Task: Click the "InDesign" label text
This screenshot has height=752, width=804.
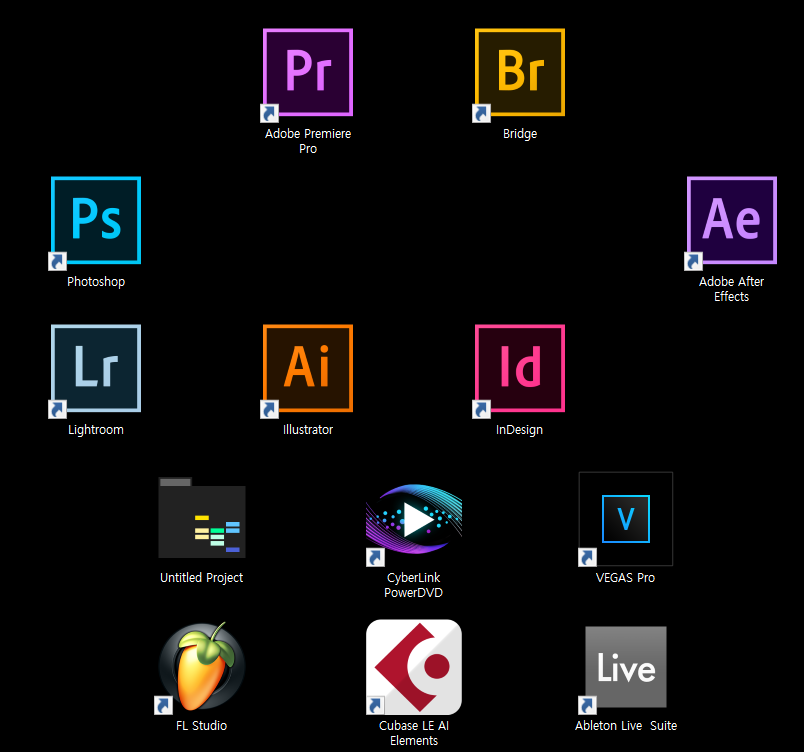Action: click(x=519, y=430)
